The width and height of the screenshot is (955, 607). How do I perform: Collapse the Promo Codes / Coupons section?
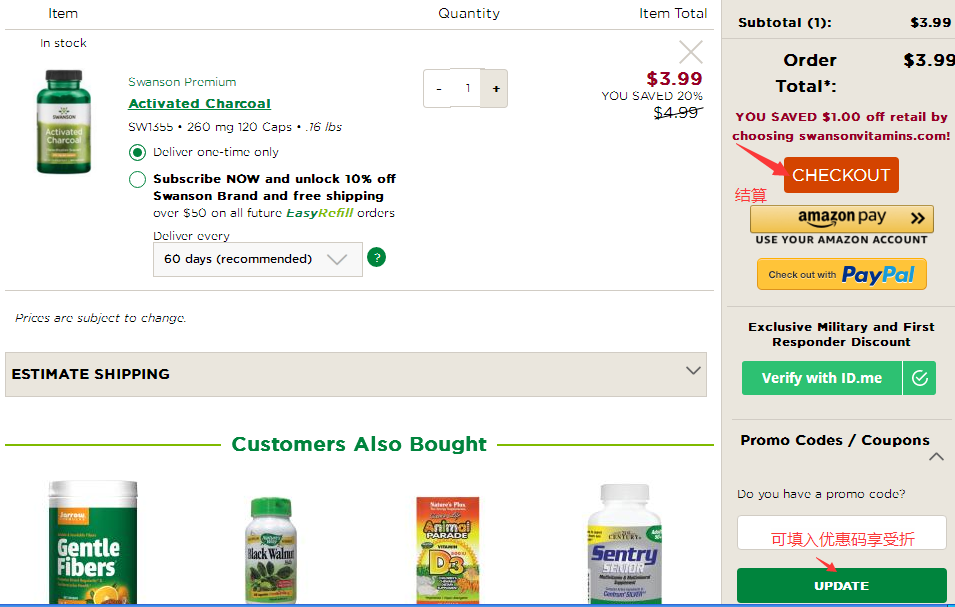click(936, 456)
